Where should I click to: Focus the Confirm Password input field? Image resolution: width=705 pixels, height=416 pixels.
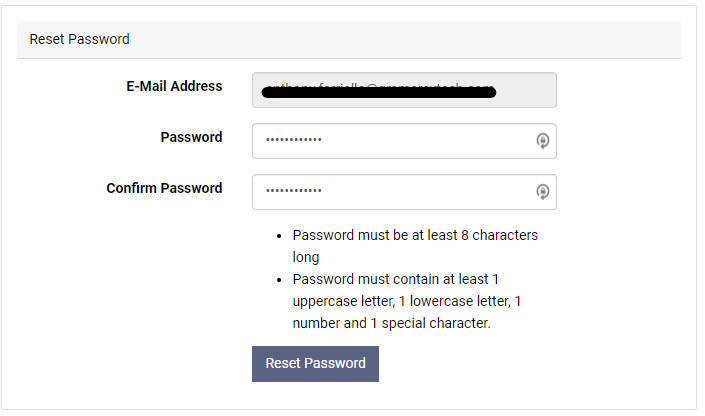tap(404, 192)
